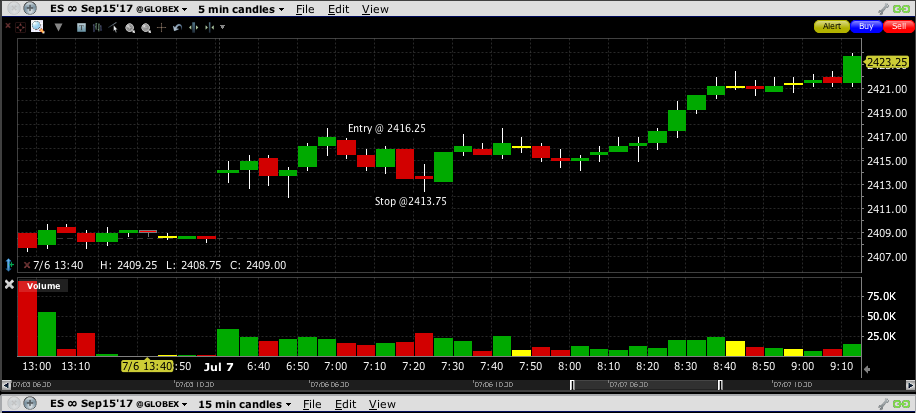916x413 pixels.
Task: Click the green chain link icon of the 15 min chart
Action: [901, 404]
